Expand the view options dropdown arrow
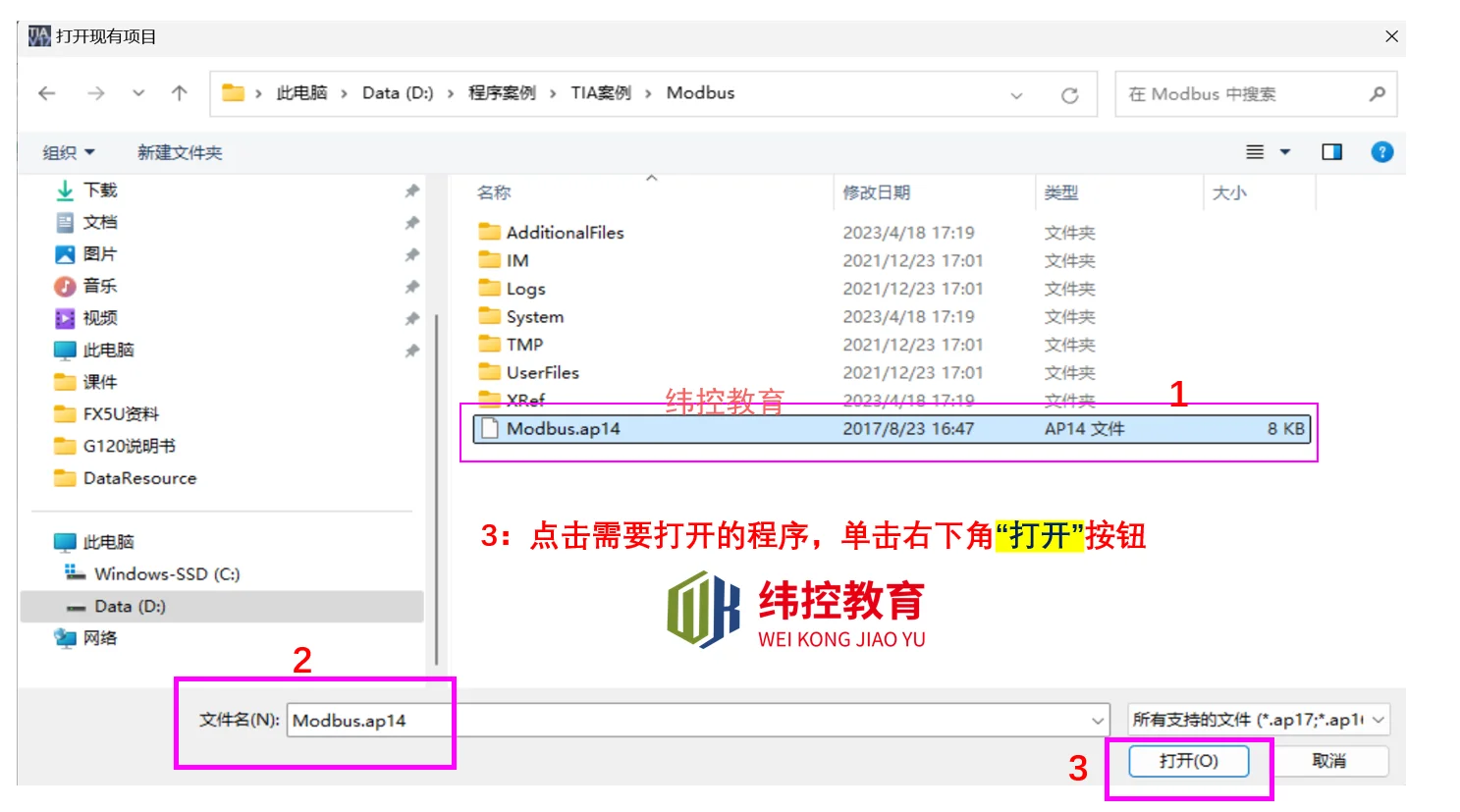This screenshot has width=1460, height=812. point(1285,152)
